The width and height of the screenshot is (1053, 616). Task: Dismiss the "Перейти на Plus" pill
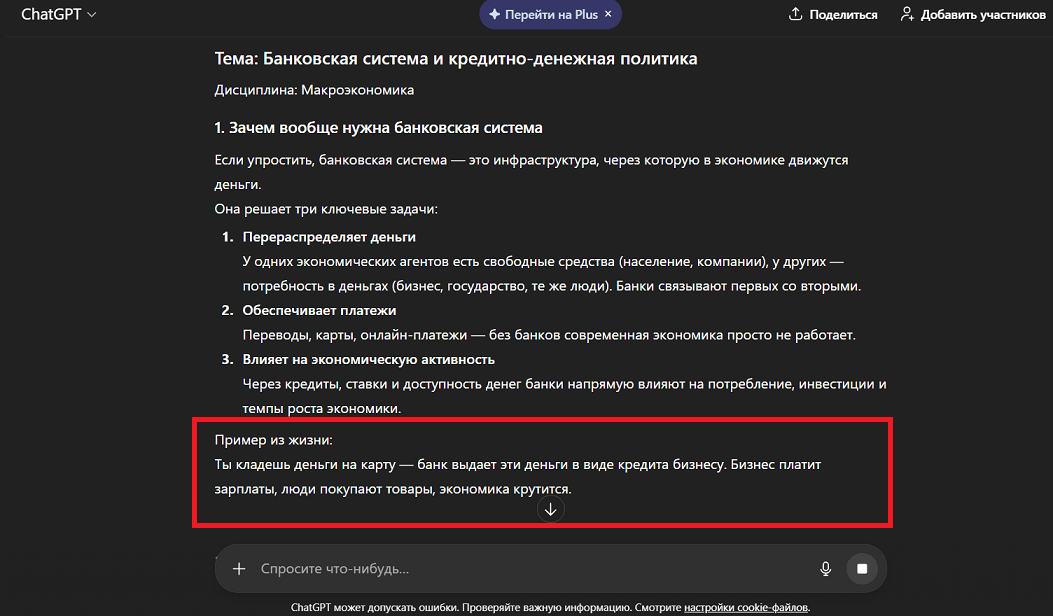pos(608,15)
